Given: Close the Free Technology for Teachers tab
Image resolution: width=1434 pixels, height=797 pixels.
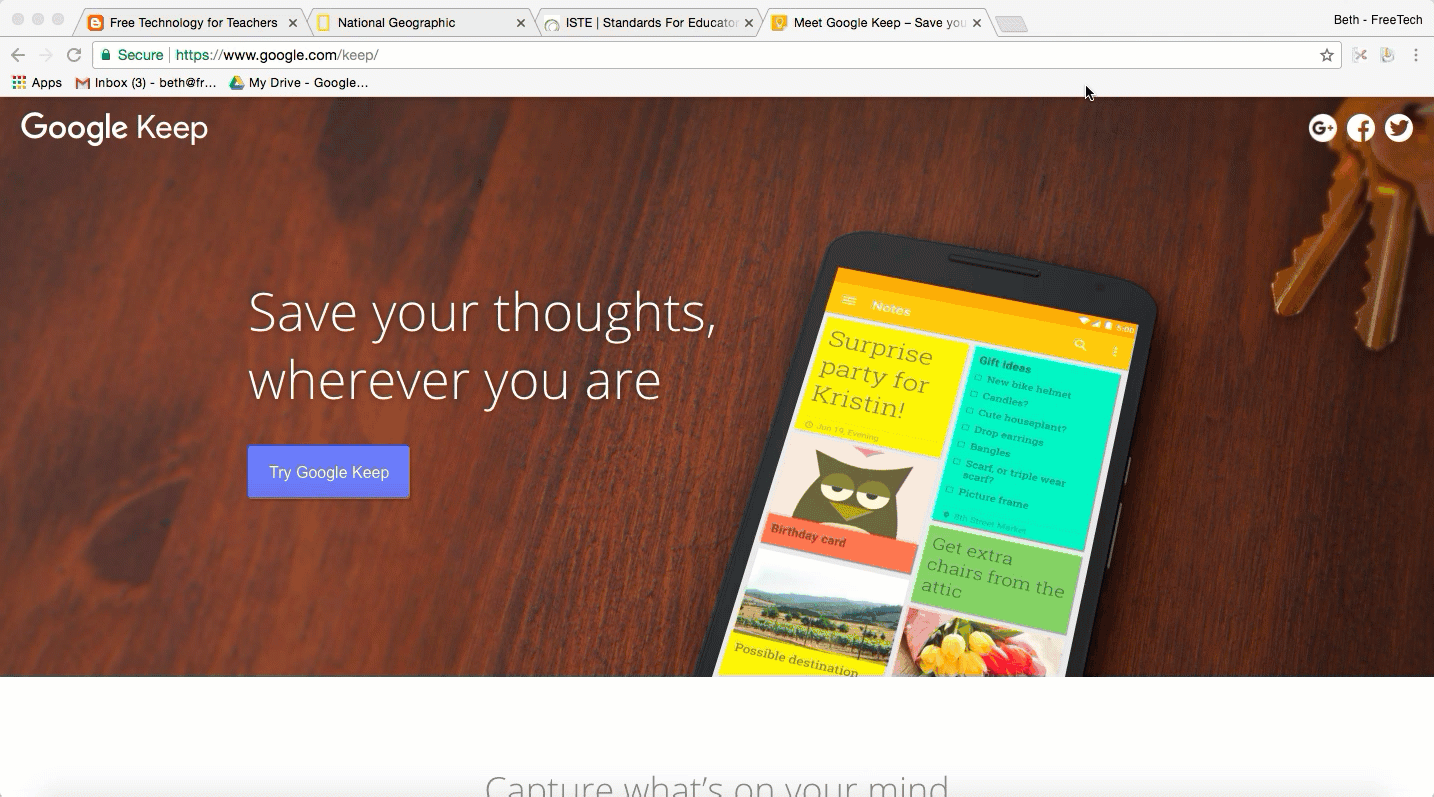Looking at the screenshot, I should pos(293,23).
